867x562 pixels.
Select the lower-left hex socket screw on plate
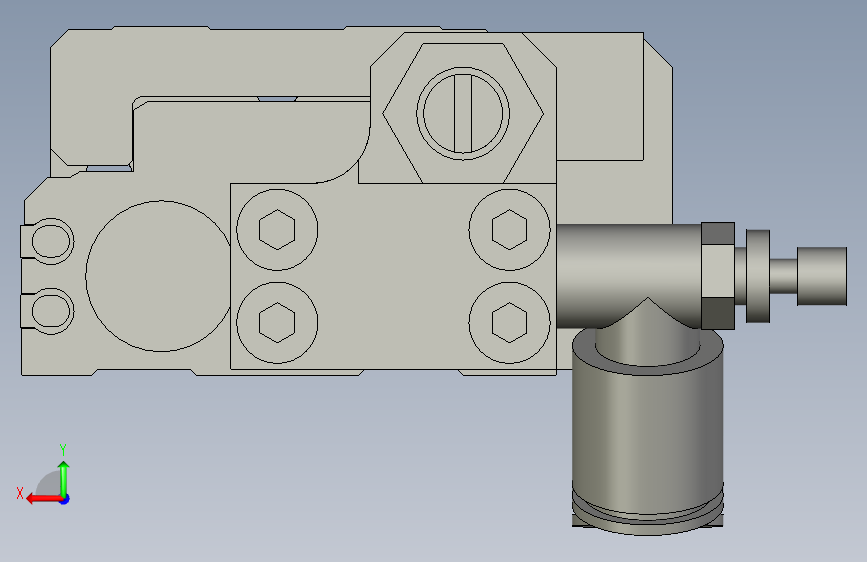(277, 322)
